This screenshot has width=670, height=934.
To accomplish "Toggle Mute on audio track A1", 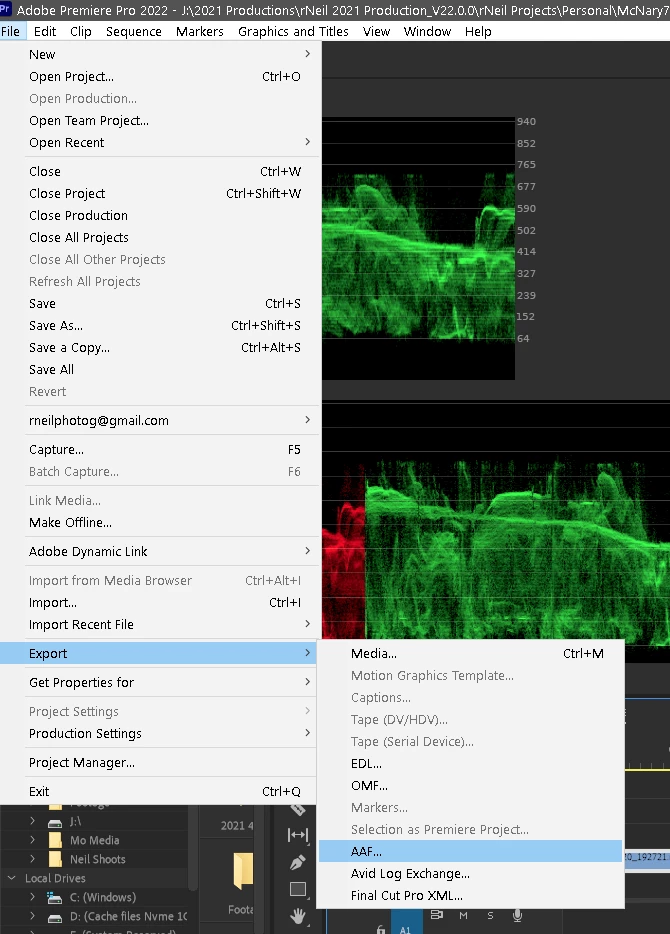I will 463,916.
